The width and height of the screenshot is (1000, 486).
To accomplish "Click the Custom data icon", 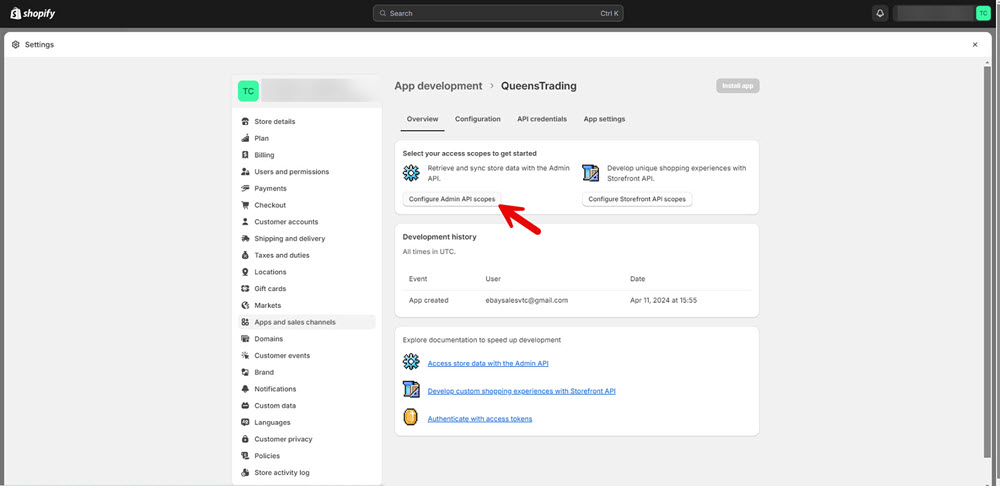I will [x=245, y=406].
